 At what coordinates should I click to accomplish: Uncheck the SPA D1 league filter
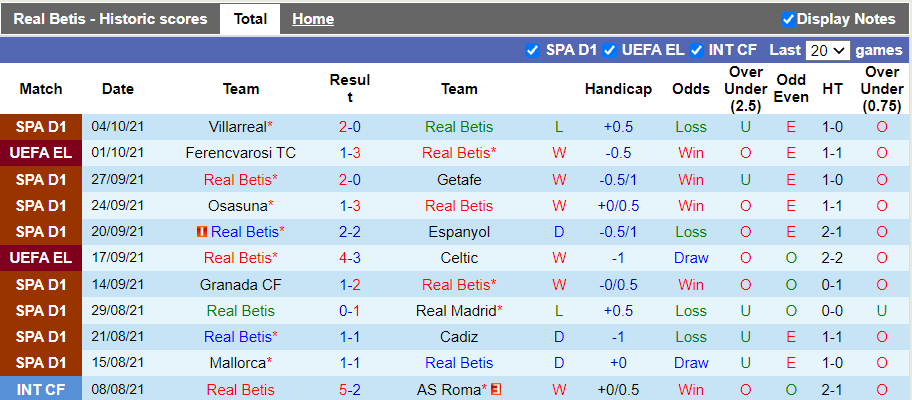[x=532, y=50]
